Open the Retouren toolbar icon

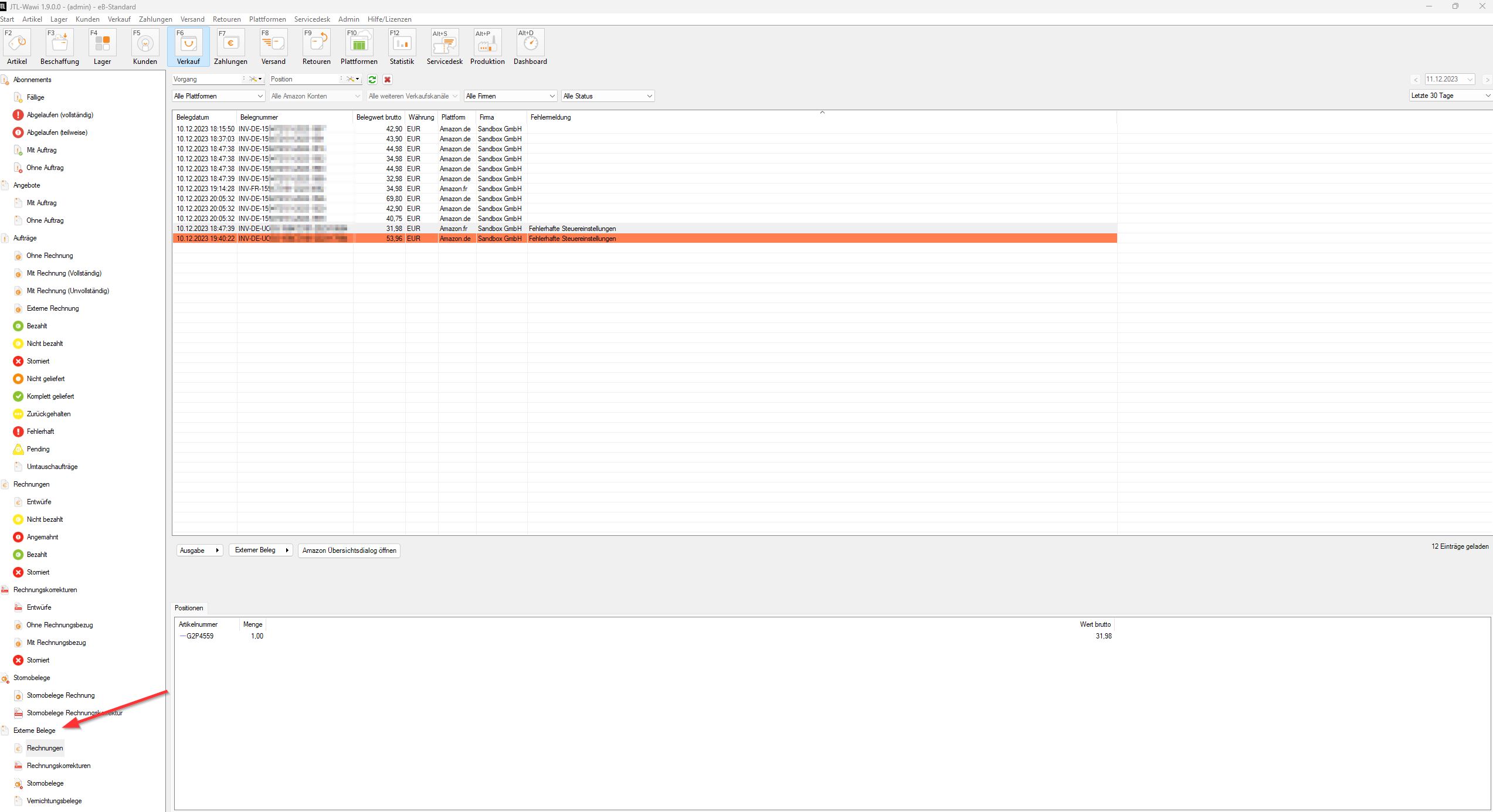pos(317,47)
